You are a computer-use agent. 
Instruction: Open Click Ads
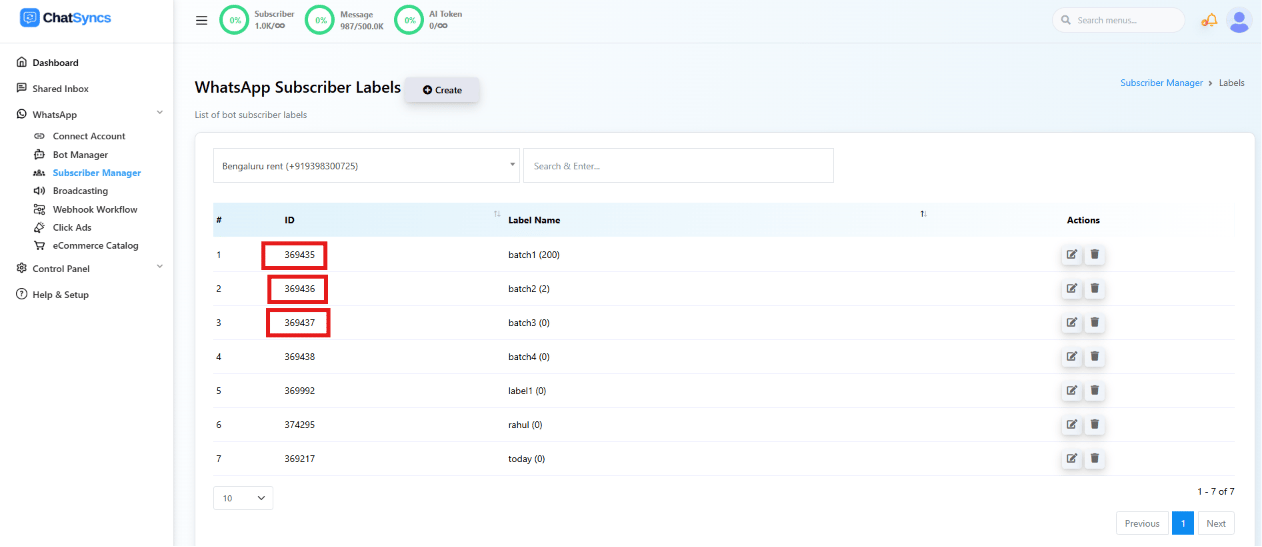[x=72, y=228]
